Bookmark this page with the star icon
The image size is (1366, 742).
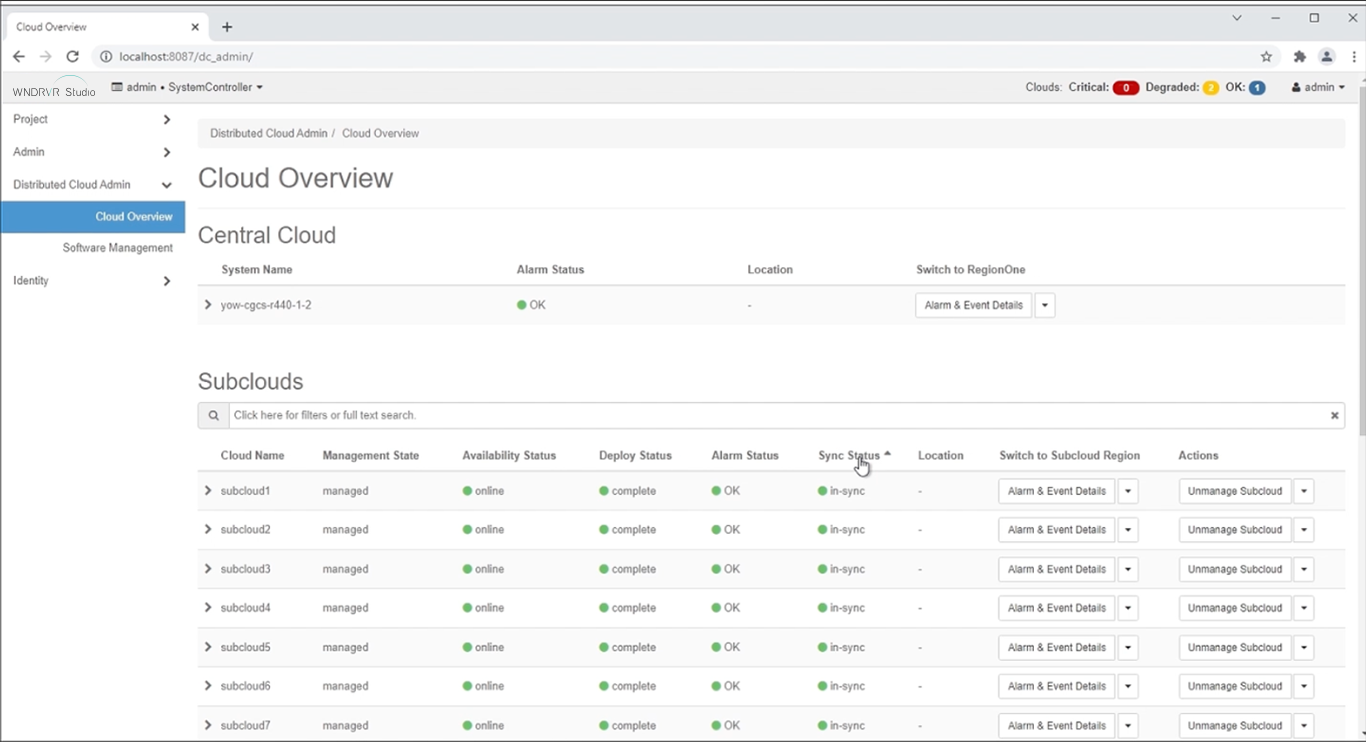(x=1266, y=57)
